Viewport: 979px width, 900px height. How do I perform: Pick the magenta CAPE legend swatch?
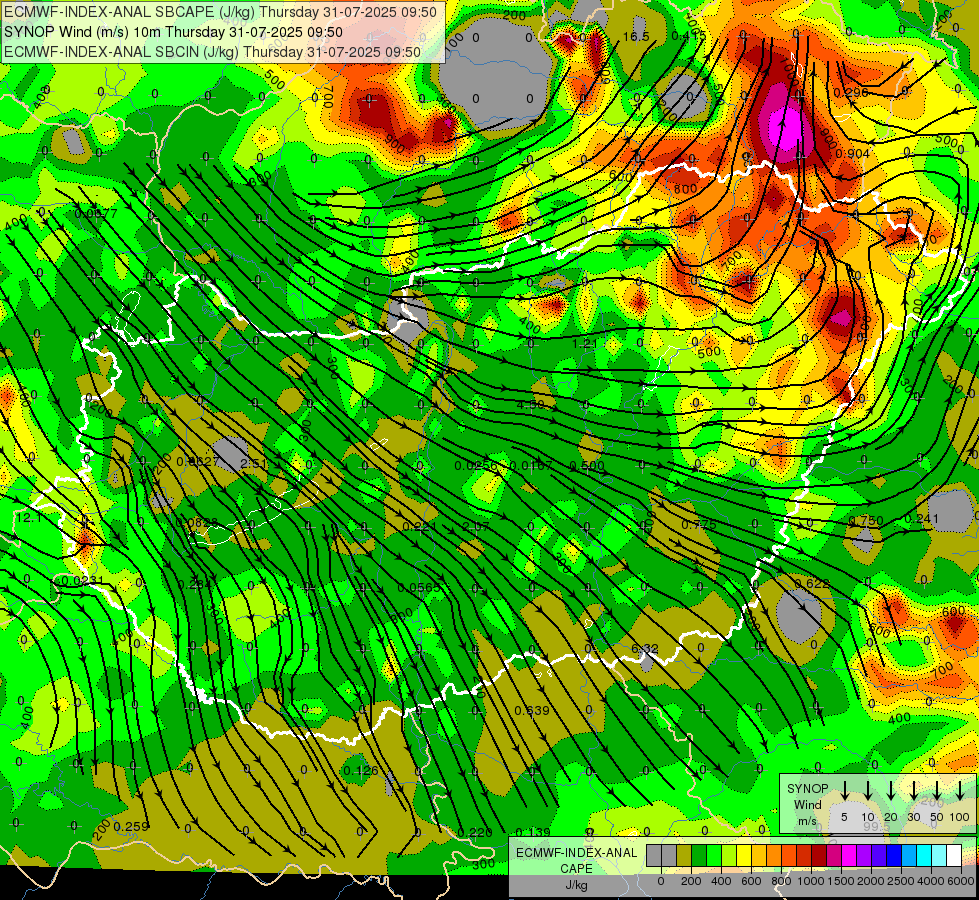click(x=849, y=855)
